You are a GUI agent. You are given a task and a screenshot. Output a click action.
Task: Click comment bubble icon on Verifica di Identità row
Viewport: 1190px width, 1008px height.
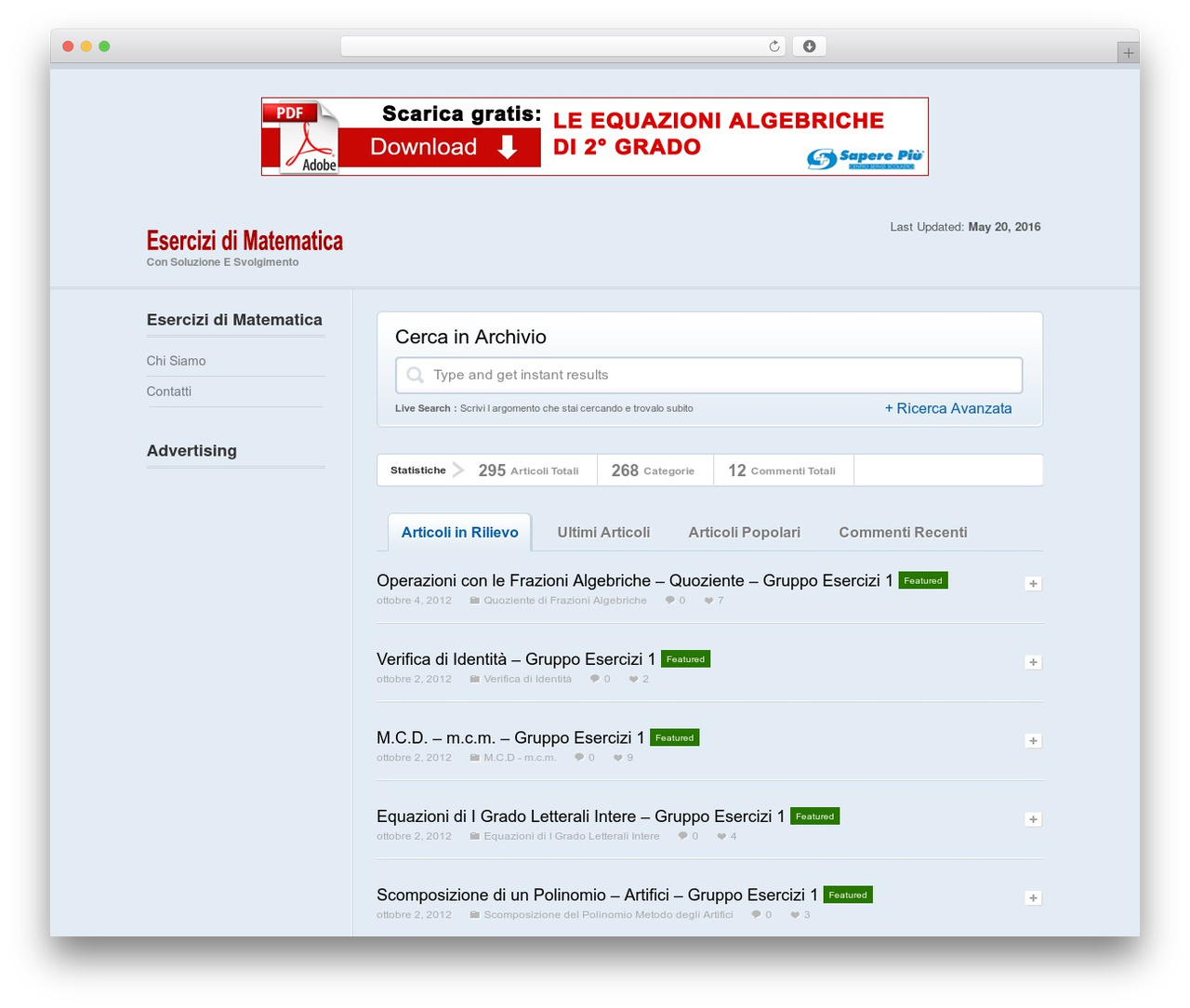click(x=595, y=679)
